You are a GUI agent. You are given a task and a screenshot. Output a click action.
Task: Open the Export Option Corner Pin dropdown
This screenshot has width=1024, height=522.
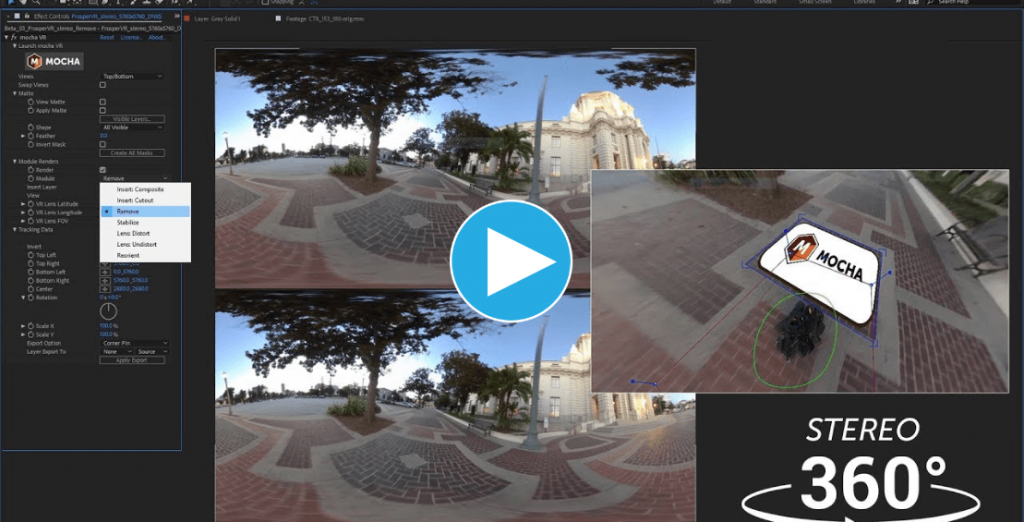coord(134,343)
